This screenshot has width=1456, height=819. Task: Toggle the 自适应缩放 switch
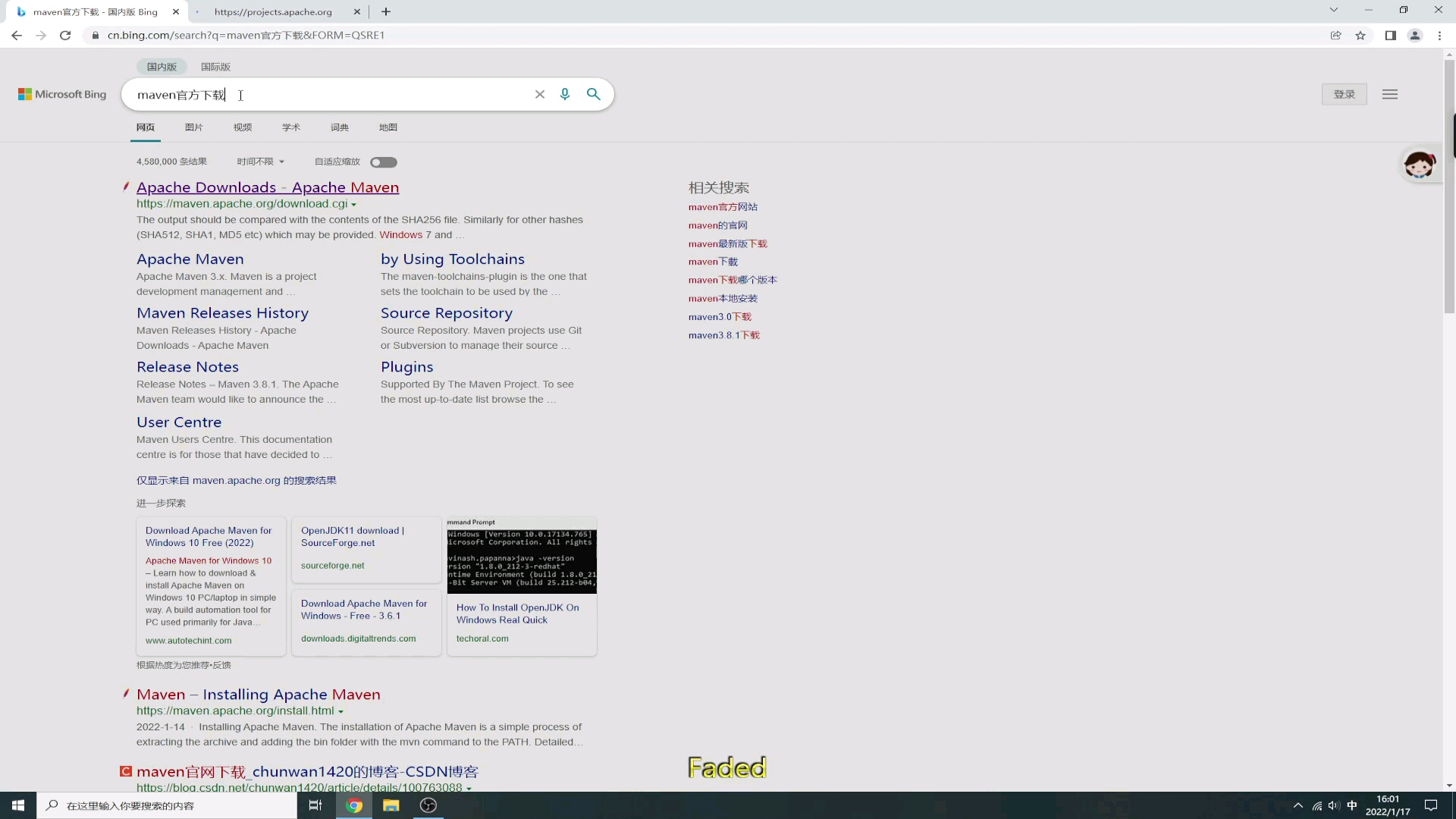pyautogui.click(x=384, y=162)
